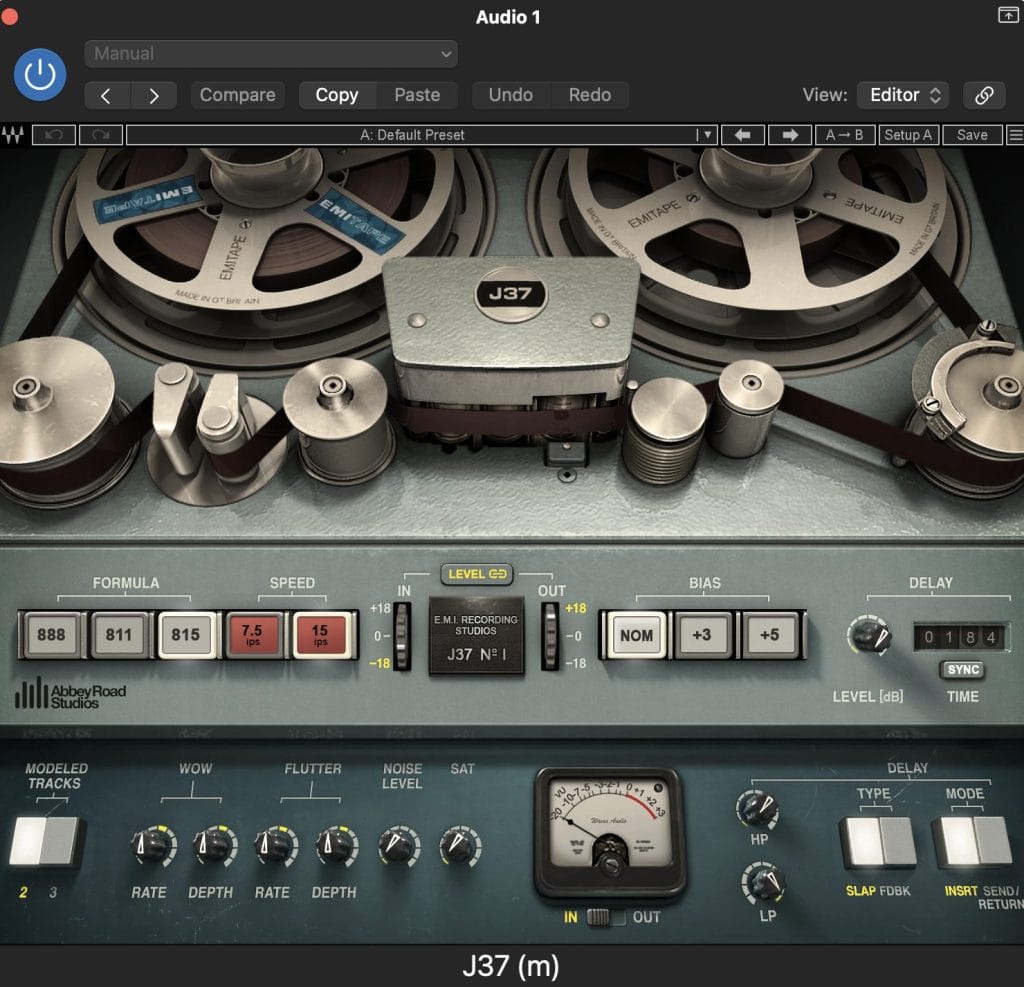
Task: Click the red window close button
Action: click(x=8, y=15)
